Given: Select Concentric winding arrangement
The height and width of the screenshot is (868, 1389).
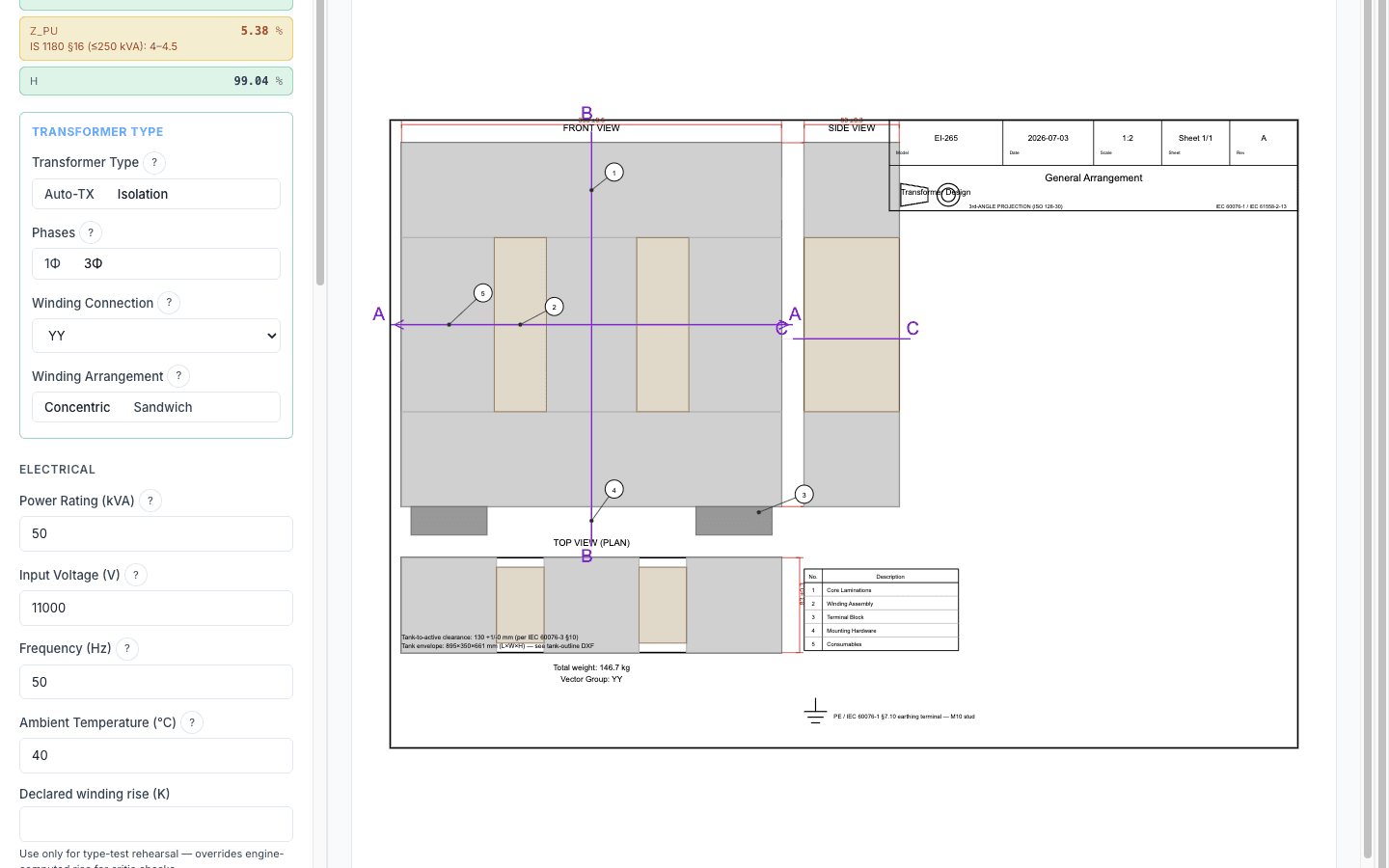Looking at the screenshot, I should pyautogui.click(x=77, y=407).
